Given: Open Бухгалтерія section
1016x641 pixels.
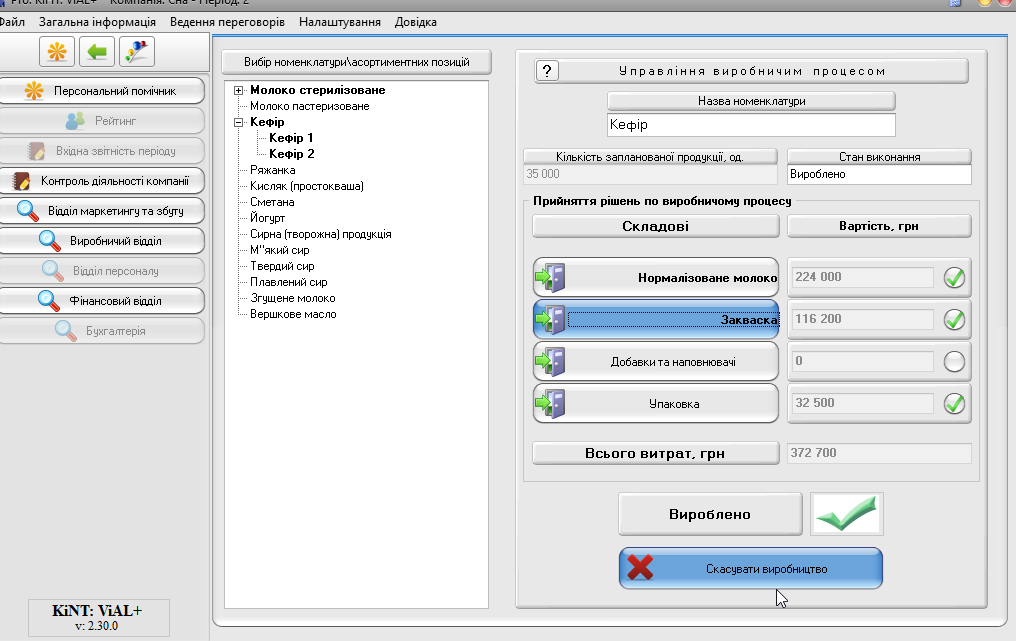Looking at the screenshot, I should click(x=102, y=331).
